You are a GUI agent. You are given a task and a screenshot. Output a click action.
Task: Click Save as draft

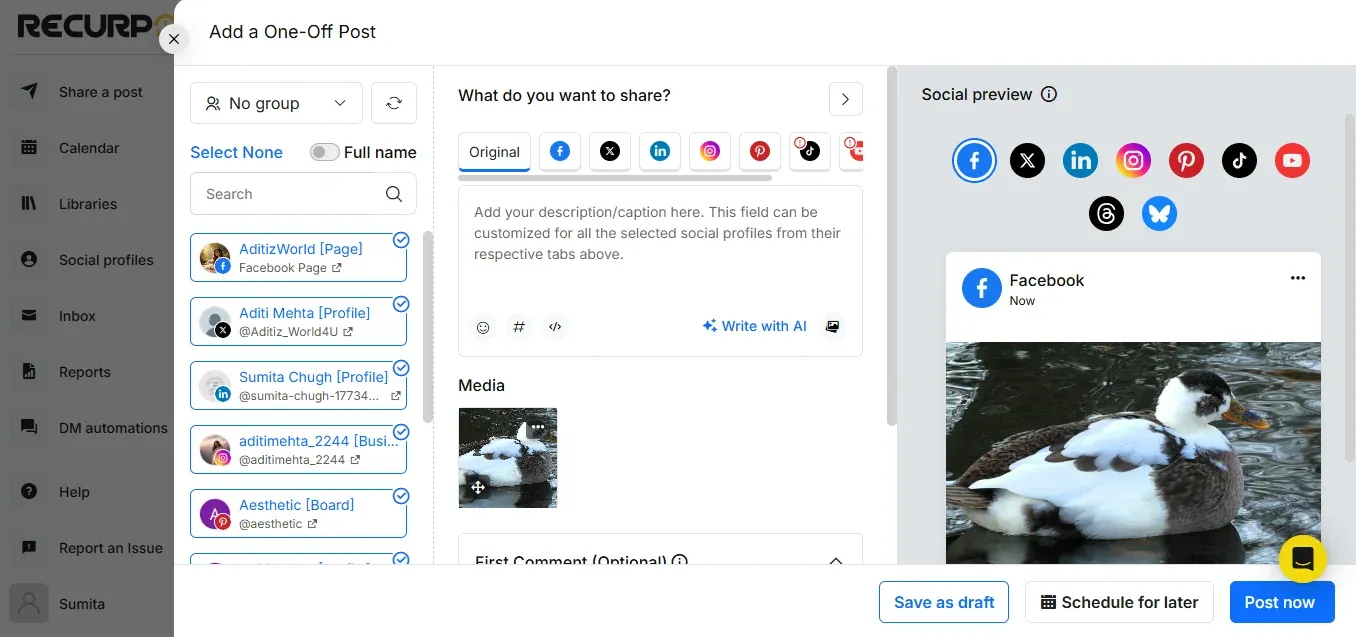coord(944,602)
